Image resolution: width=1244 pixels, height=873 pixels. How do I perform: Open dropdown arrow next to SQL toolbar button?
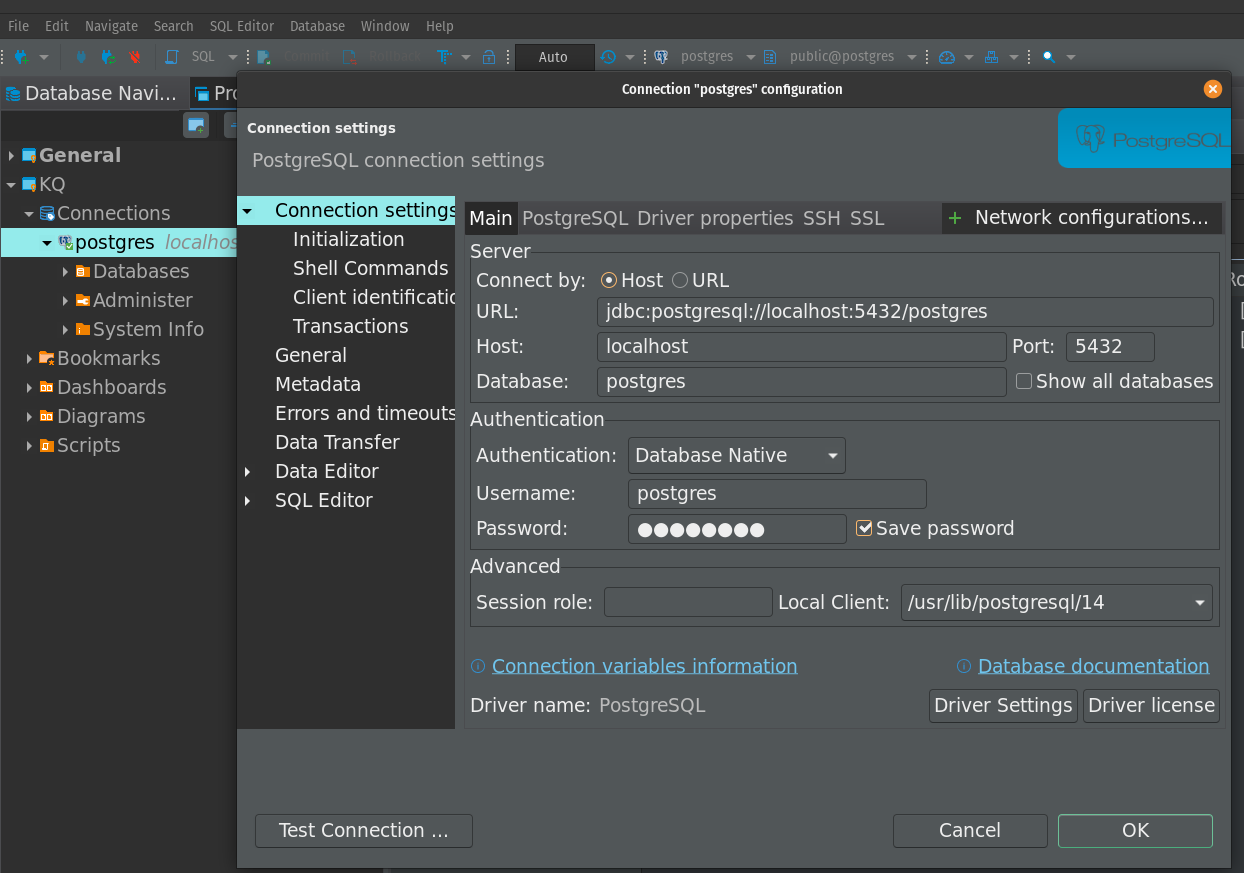[x=233, y=57]
